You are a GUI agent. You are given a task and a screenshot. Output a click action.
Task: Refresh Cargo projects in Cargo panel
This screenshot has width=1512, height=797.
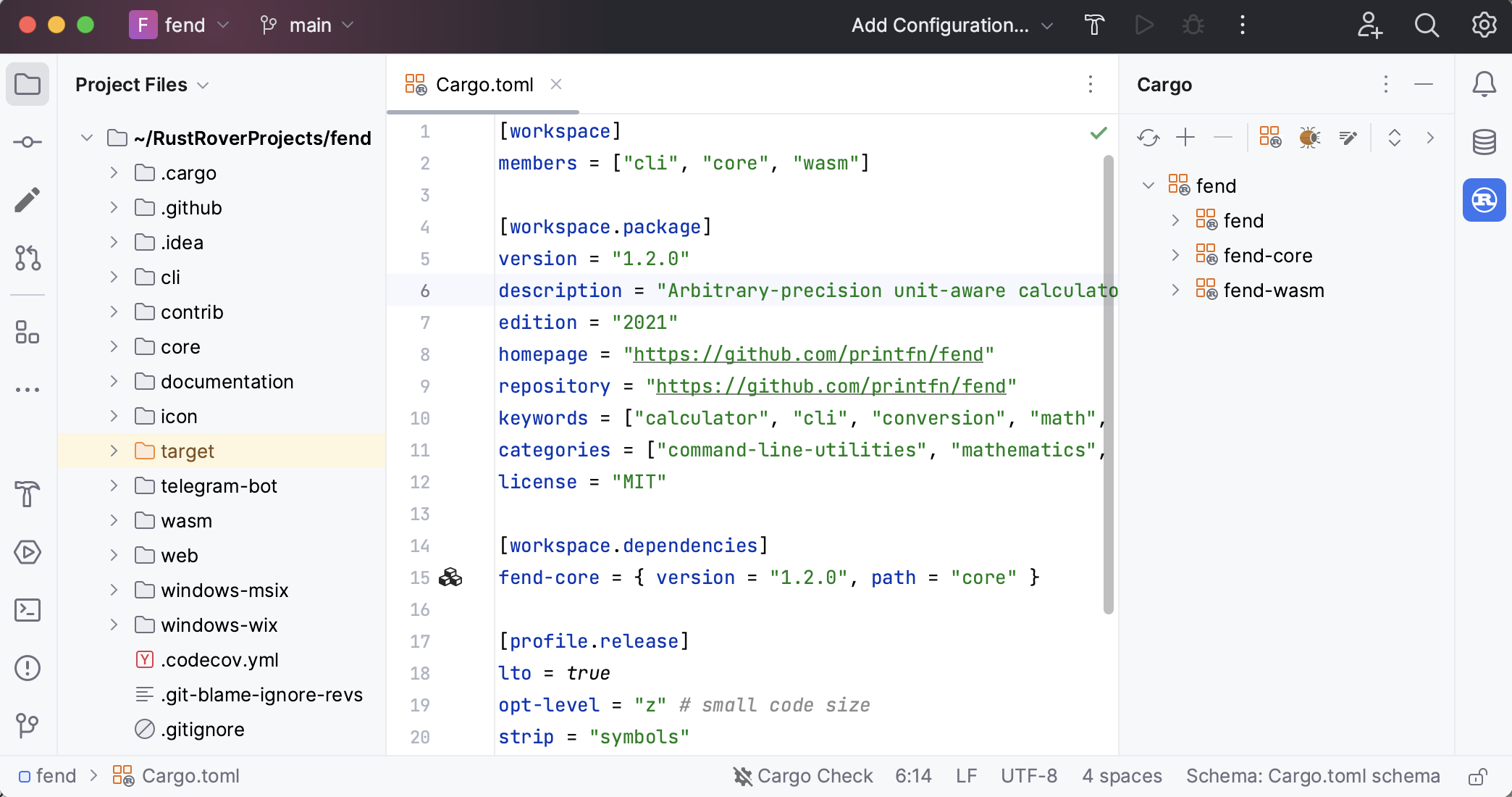click(x=1148, y=138)
